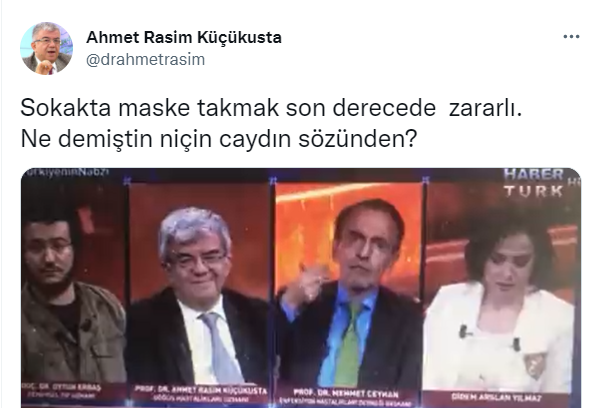
Task: Open the three-dot more options menu
Action: (x=571, y=37)
